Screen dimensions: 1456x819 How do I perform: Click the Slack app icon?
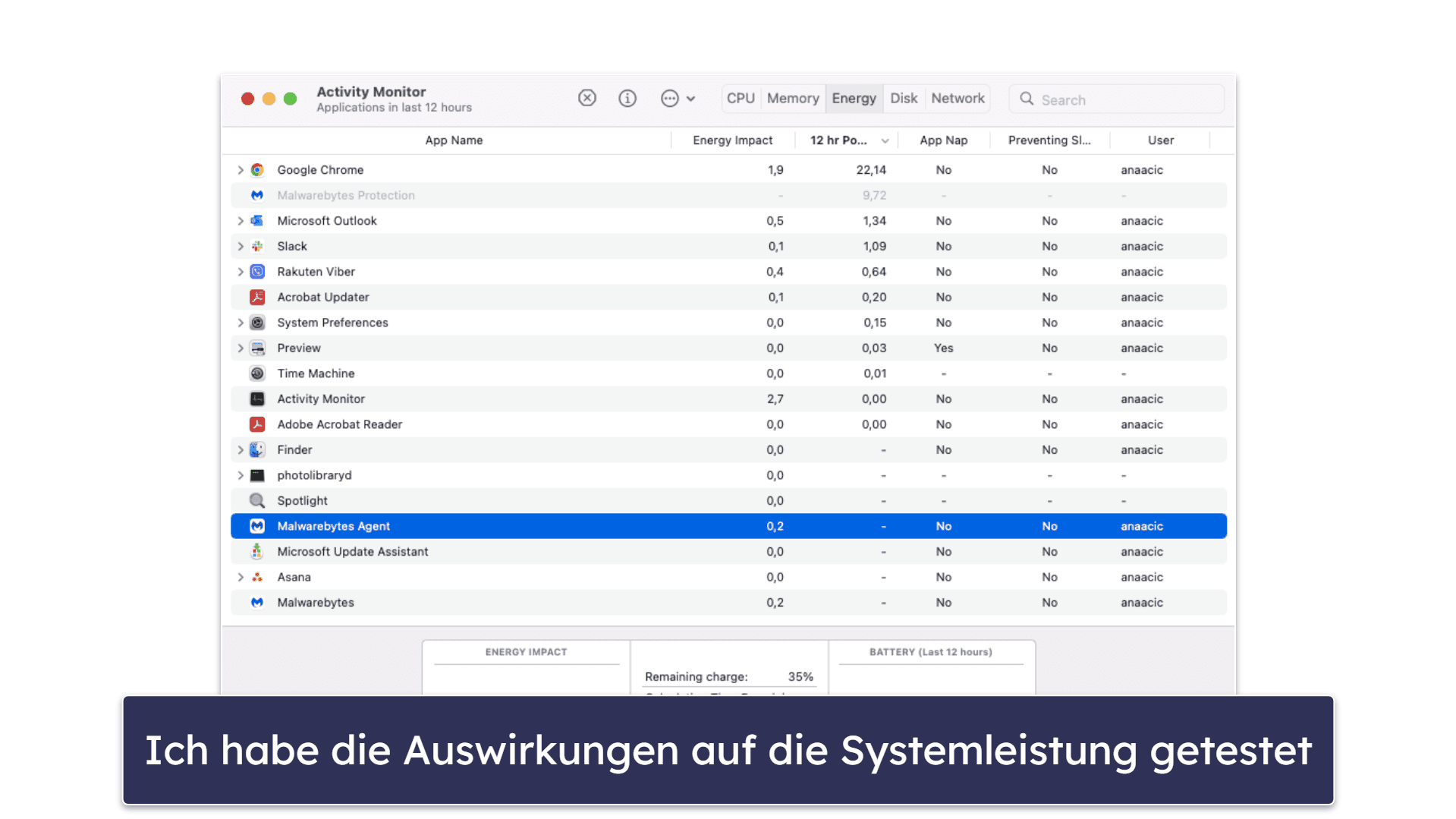point(257,247)
